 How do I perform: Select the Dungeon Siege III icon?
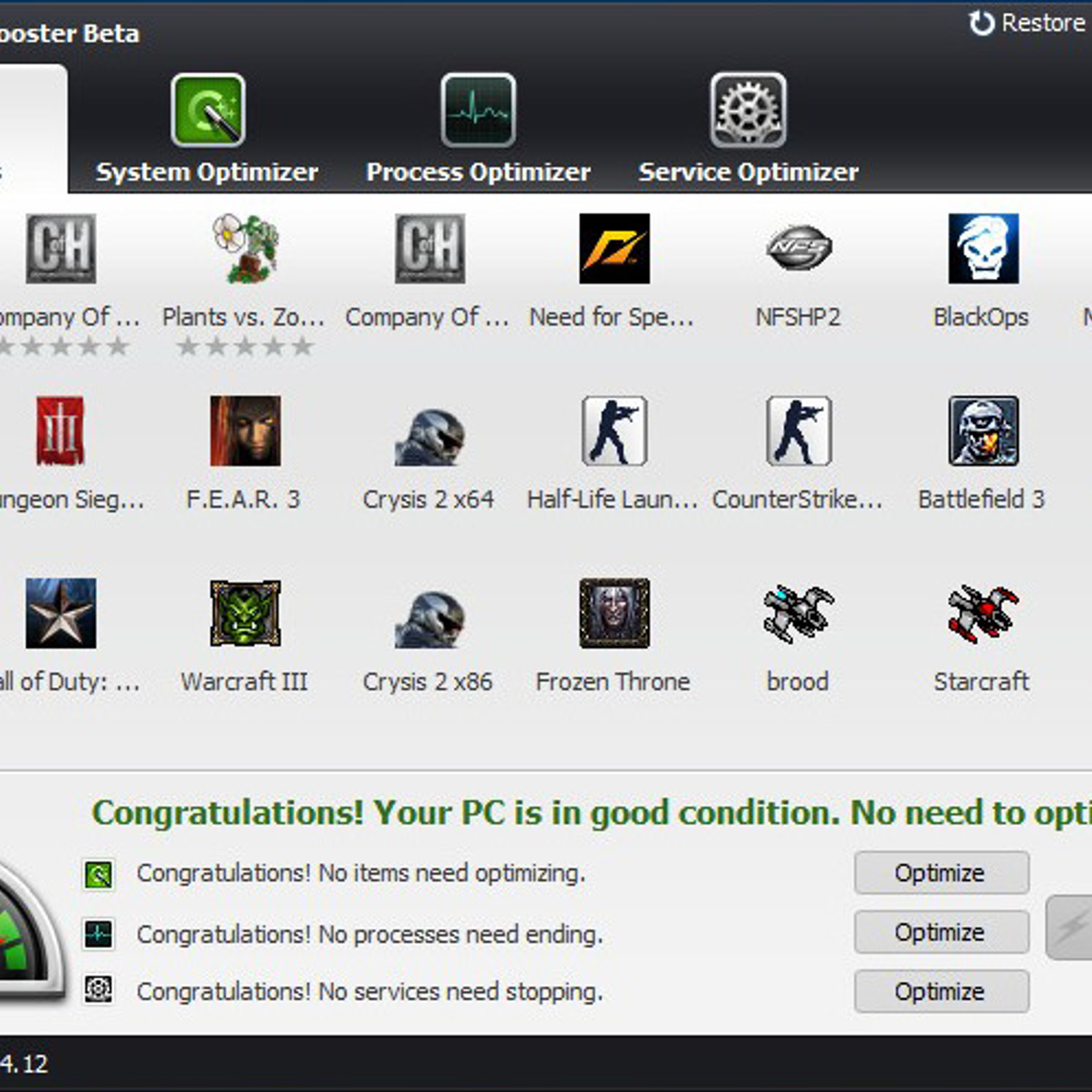pyautogui.click(x=60, y=431)
